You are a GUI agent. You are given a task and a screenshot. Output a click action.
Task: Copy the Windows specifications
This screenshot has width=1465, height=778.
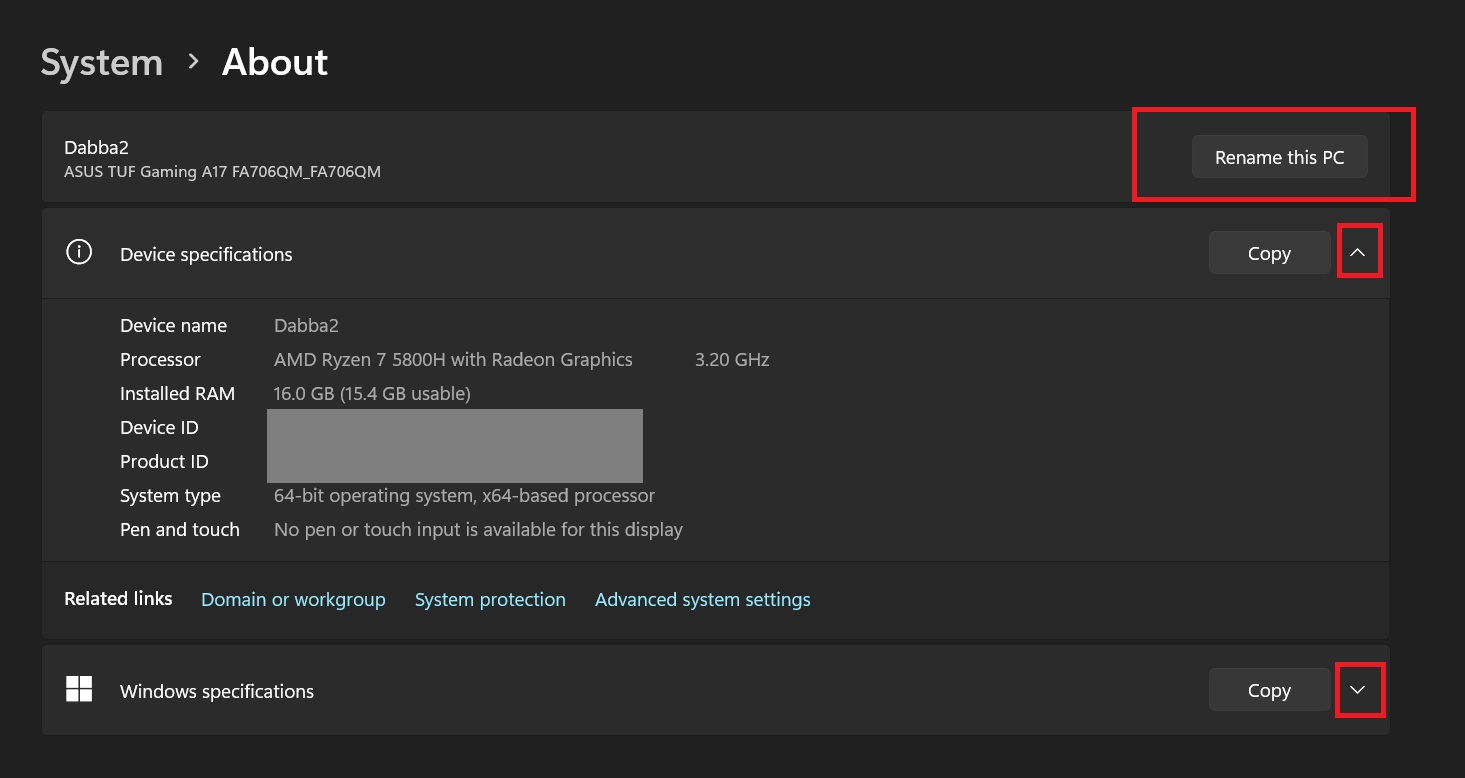(1269, 690)
